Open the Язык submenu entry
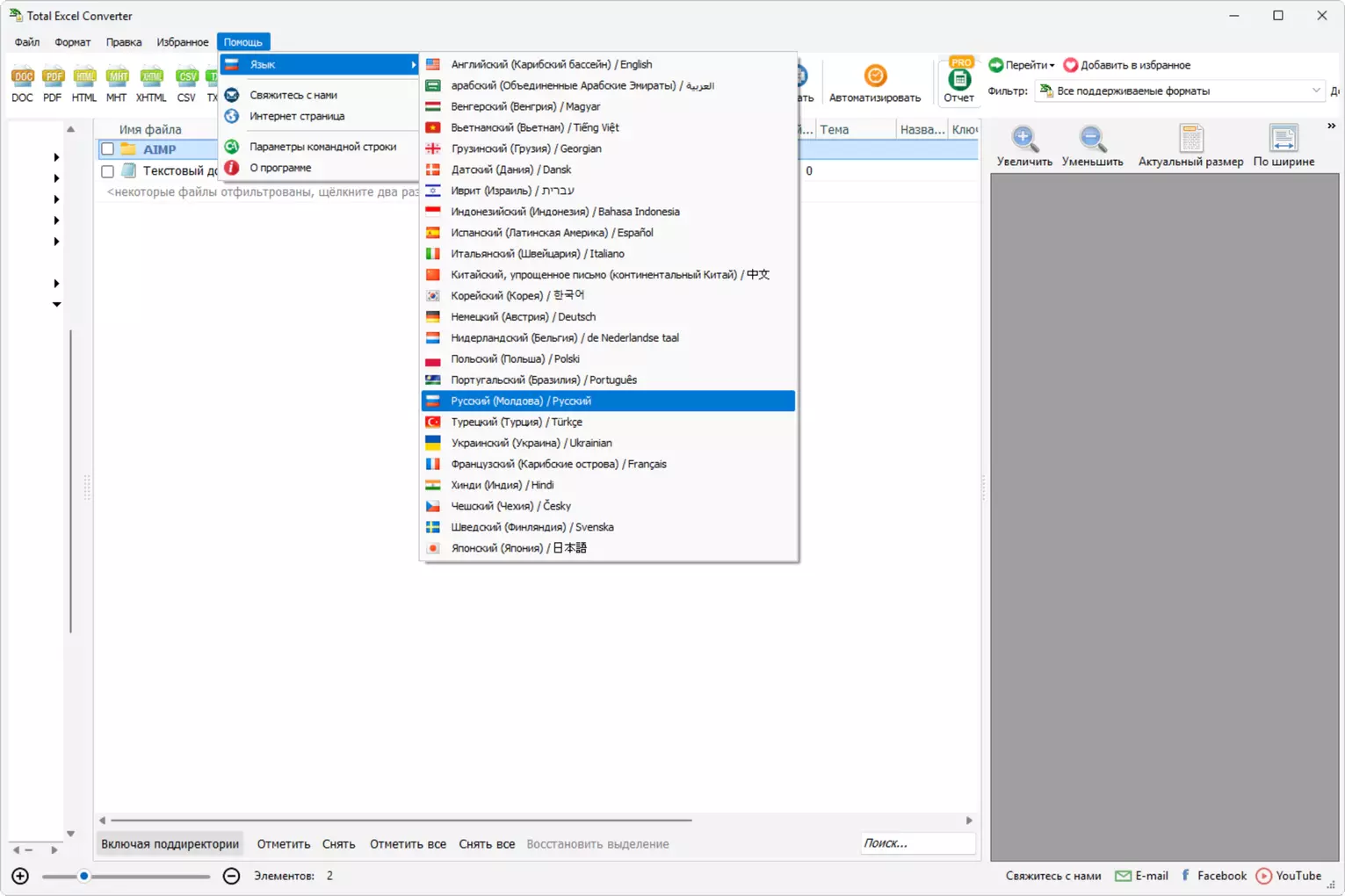The width and height of the screenshot is (1345, 896). [320, 64]
